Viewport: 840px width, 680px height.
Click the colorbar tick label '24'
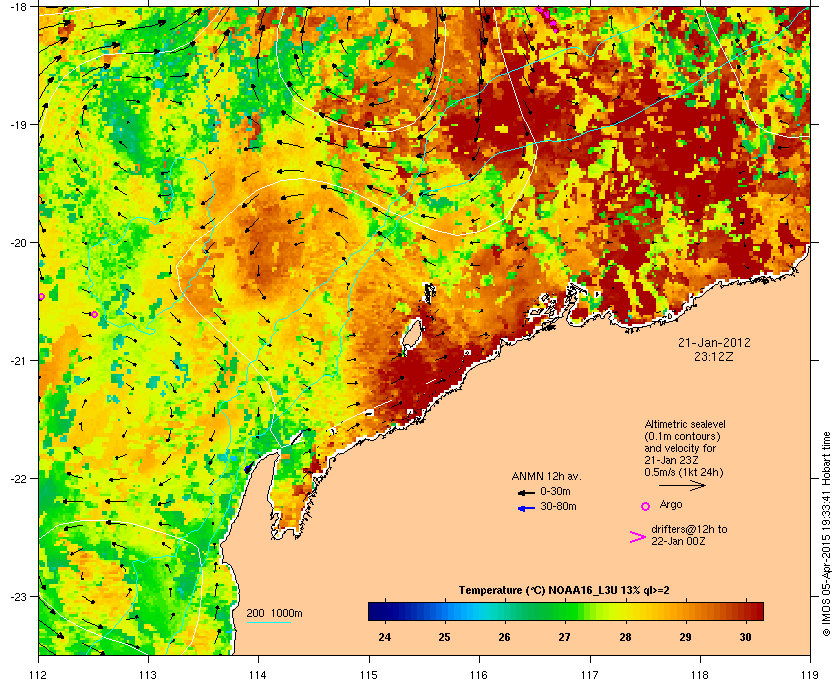384,637
